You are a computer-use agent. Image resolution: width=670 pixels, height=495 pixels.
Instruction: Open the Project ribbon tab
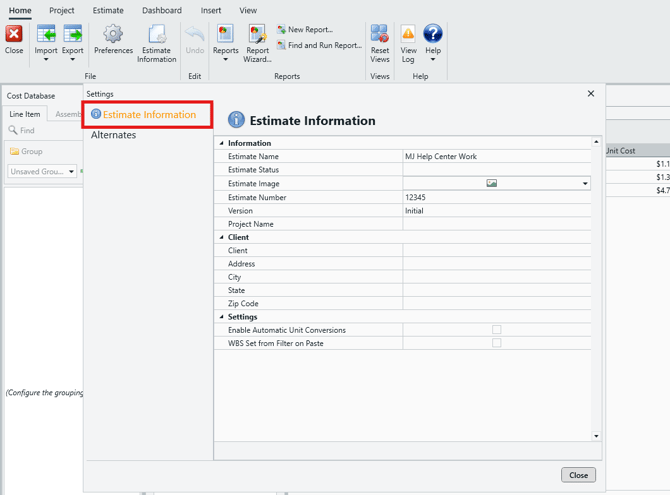(x=62, y=10)
